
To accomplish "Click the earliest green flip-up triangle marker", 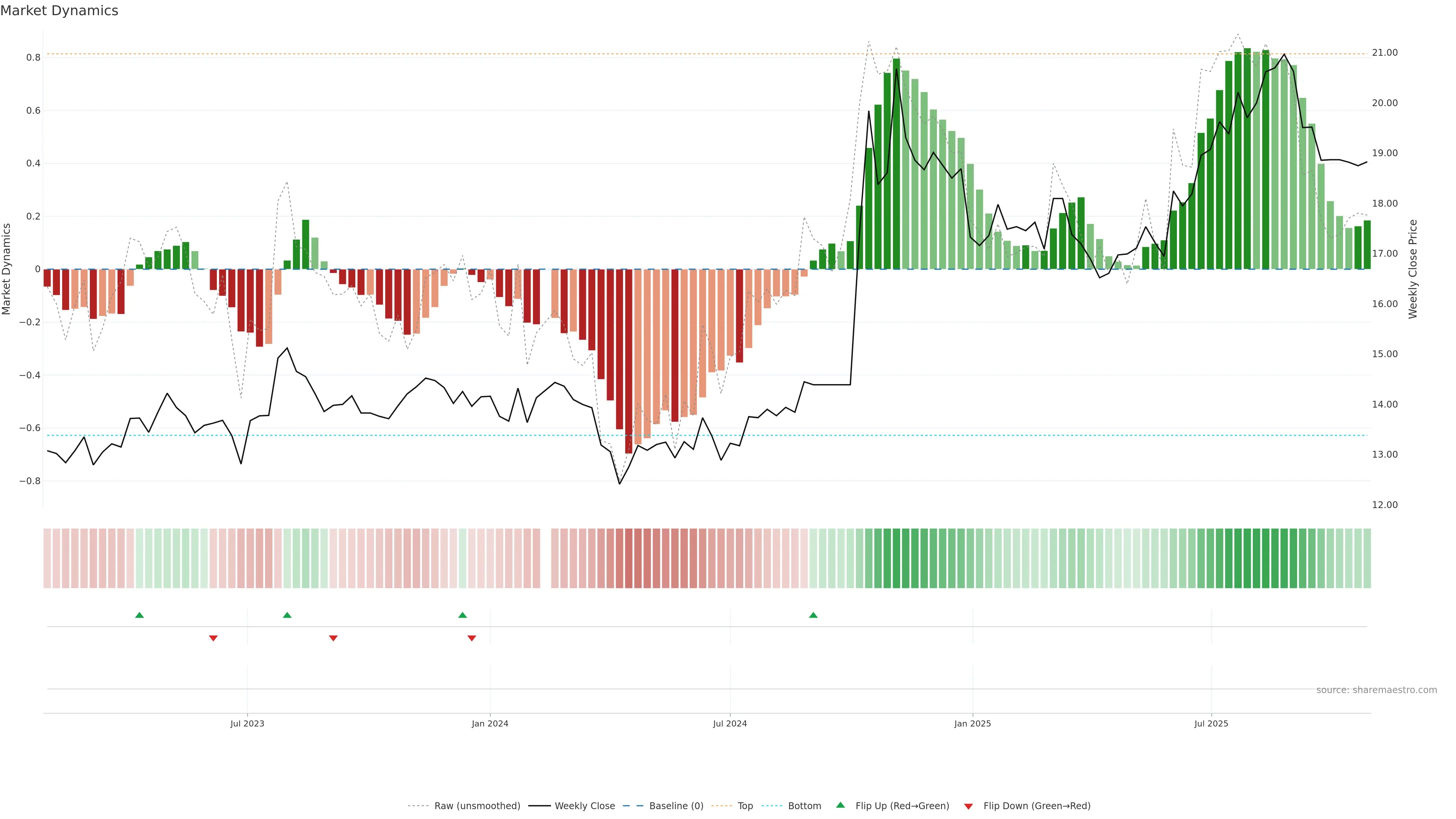I will click(x=140, y=615).
